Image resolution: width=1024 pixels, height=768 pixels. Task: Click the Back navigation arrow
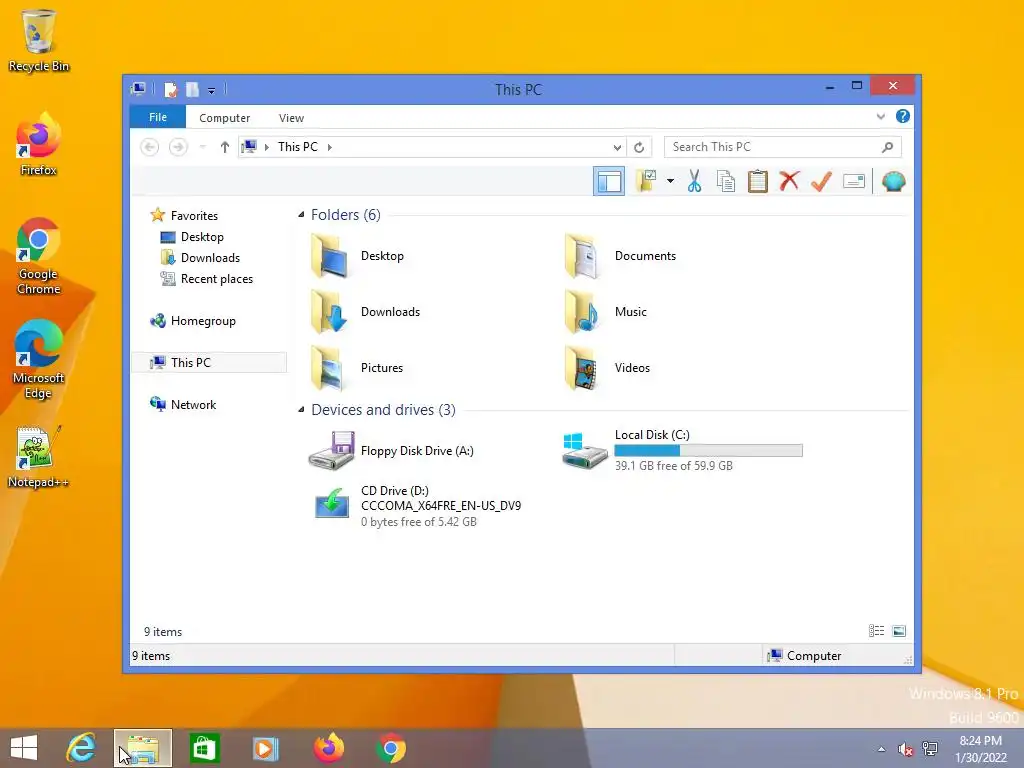(x=150, y=147)
